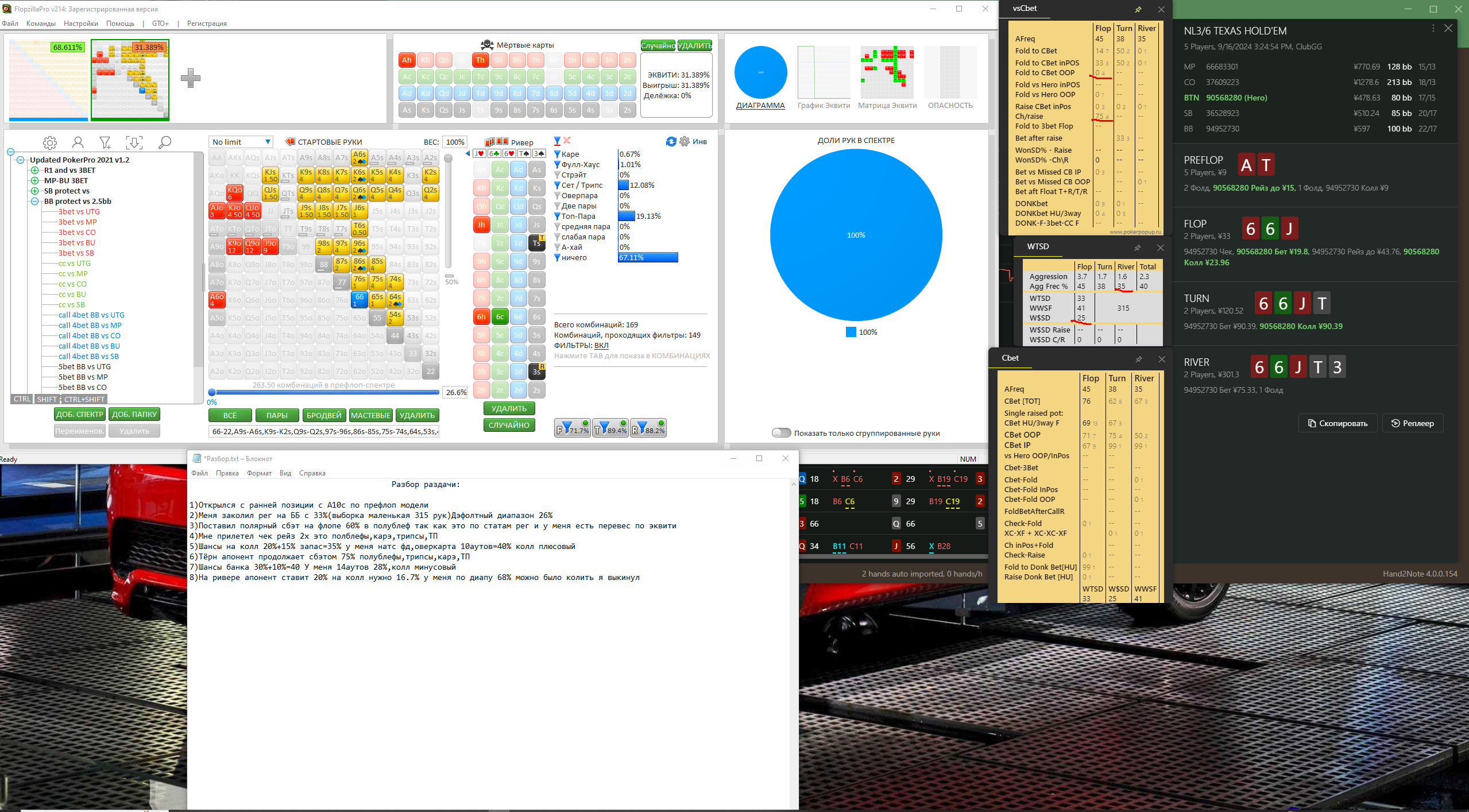Open the Hand2Note hand panel kebab menu
Screen dimensions: 1469x812
[1433, 28]
